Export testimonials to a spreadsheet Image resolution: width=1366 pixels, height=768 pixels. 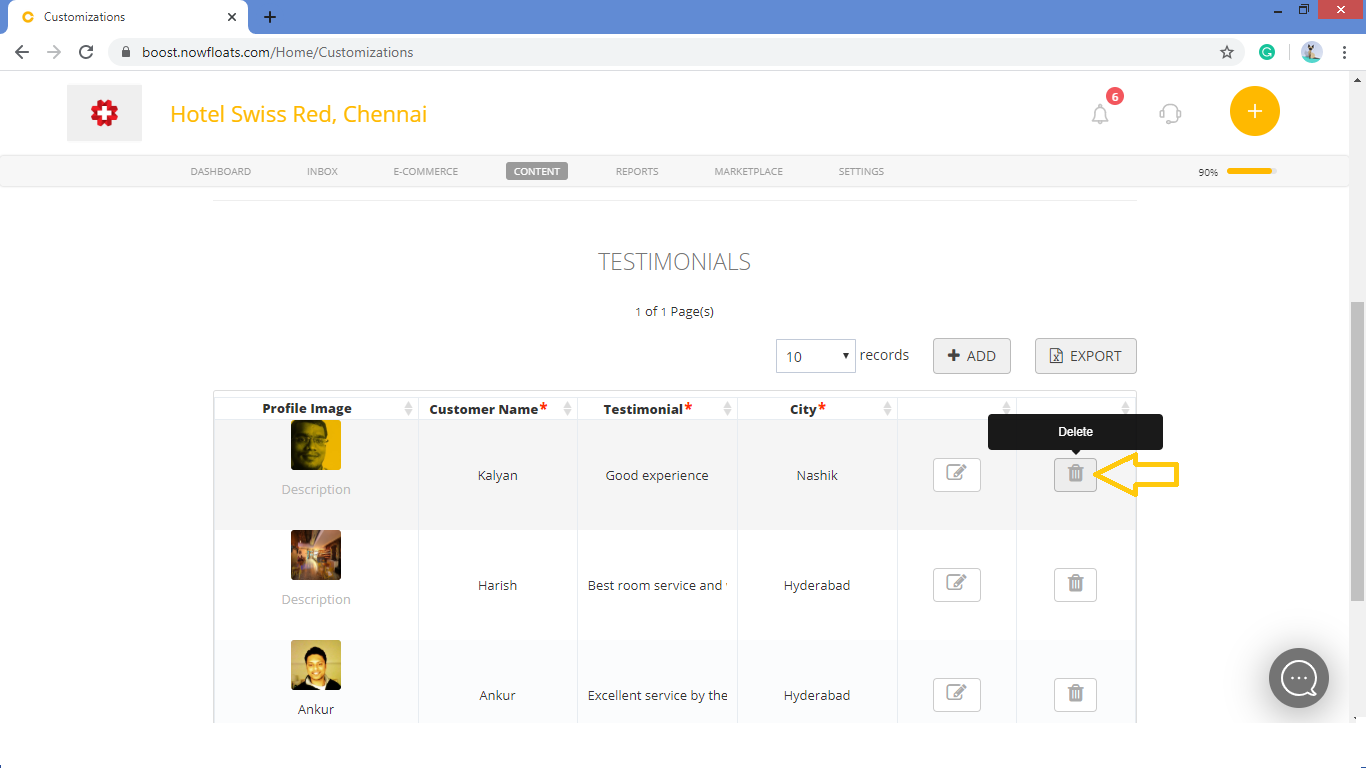(1085, 356)
